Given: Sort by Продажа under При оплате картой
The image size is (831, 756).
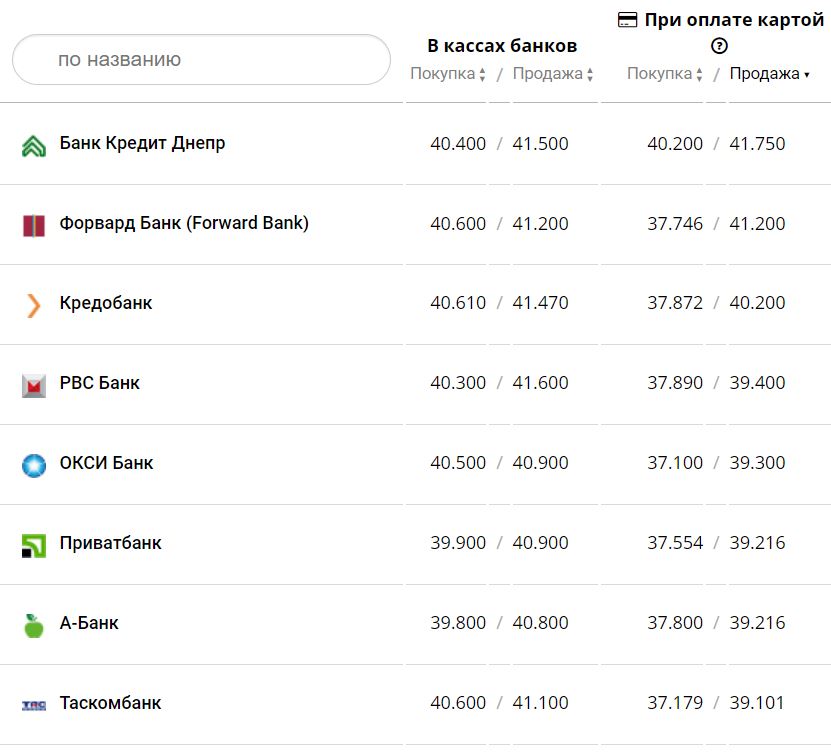Looking at the screenshot, I should point(769,74).
